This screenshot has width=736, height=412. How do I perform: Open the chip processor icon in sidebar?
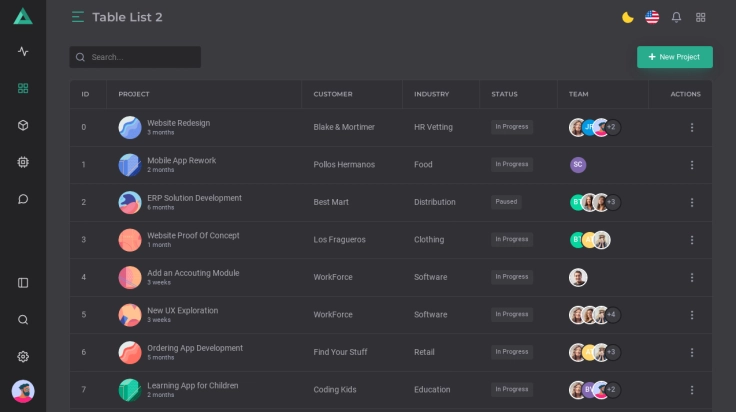click(23, 162)
